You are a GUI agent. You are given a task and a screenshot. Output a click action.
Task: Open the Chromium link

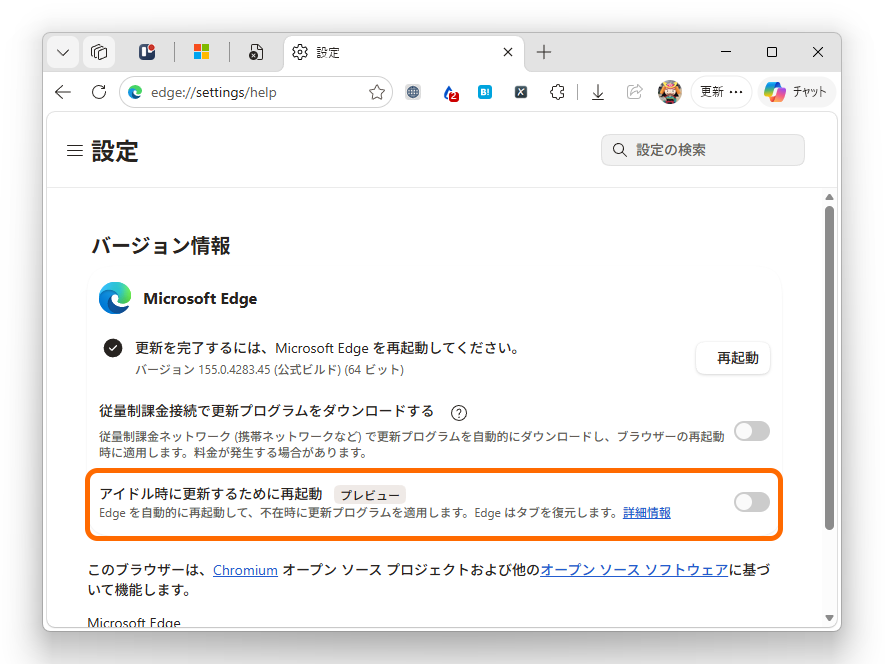tap(245, 570)
